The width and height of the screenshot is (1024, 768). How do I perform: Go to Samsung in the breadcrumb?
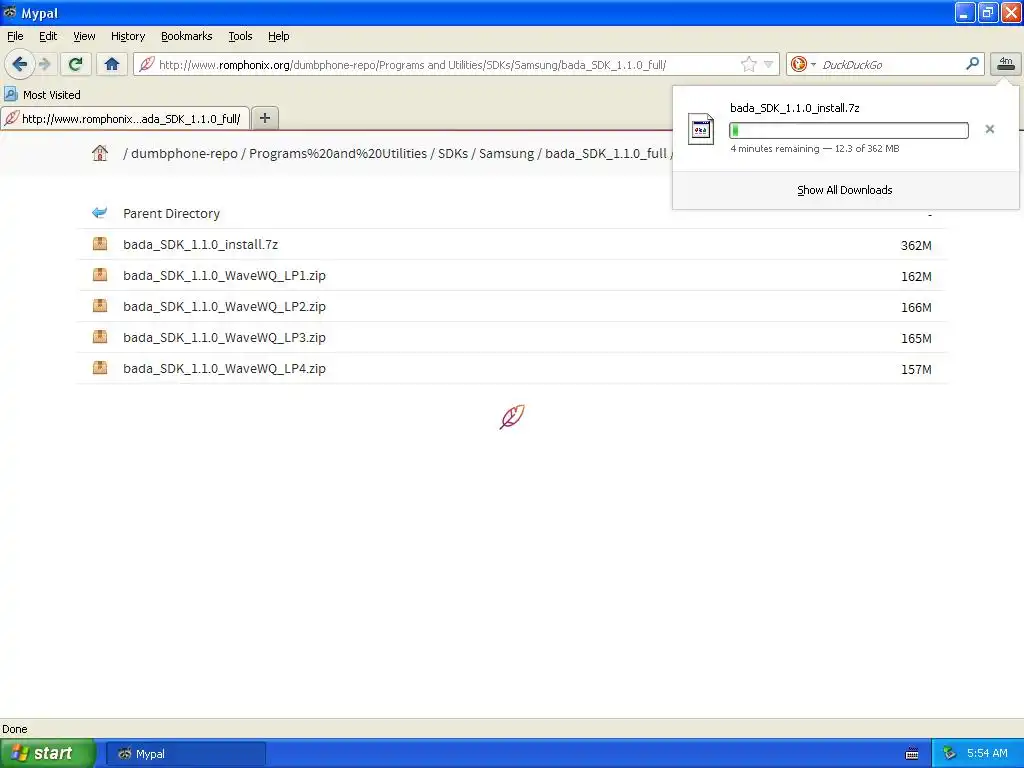click(x=506, y=153)
